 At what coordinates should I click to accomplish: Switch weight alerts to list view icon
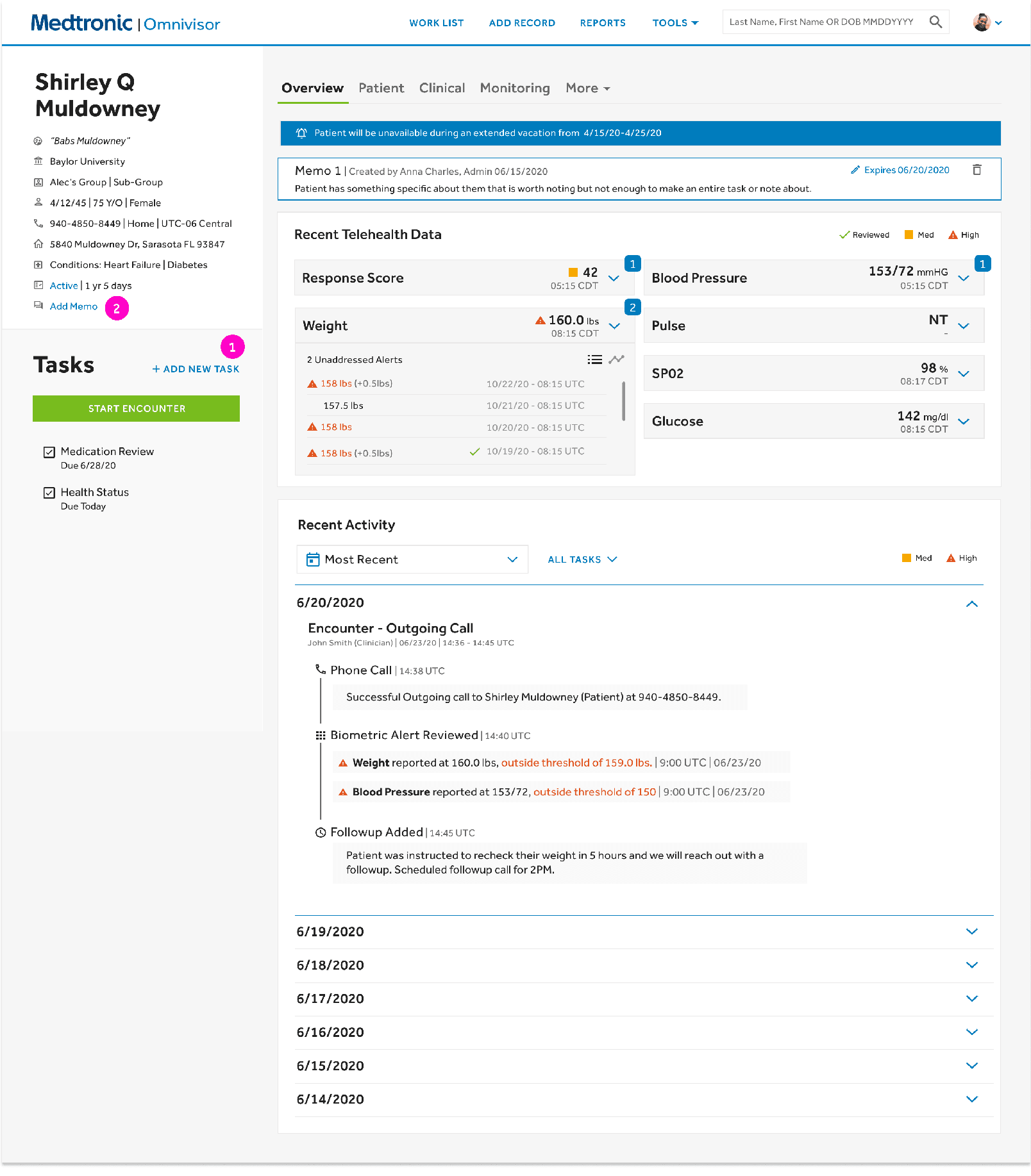[594, 360]
